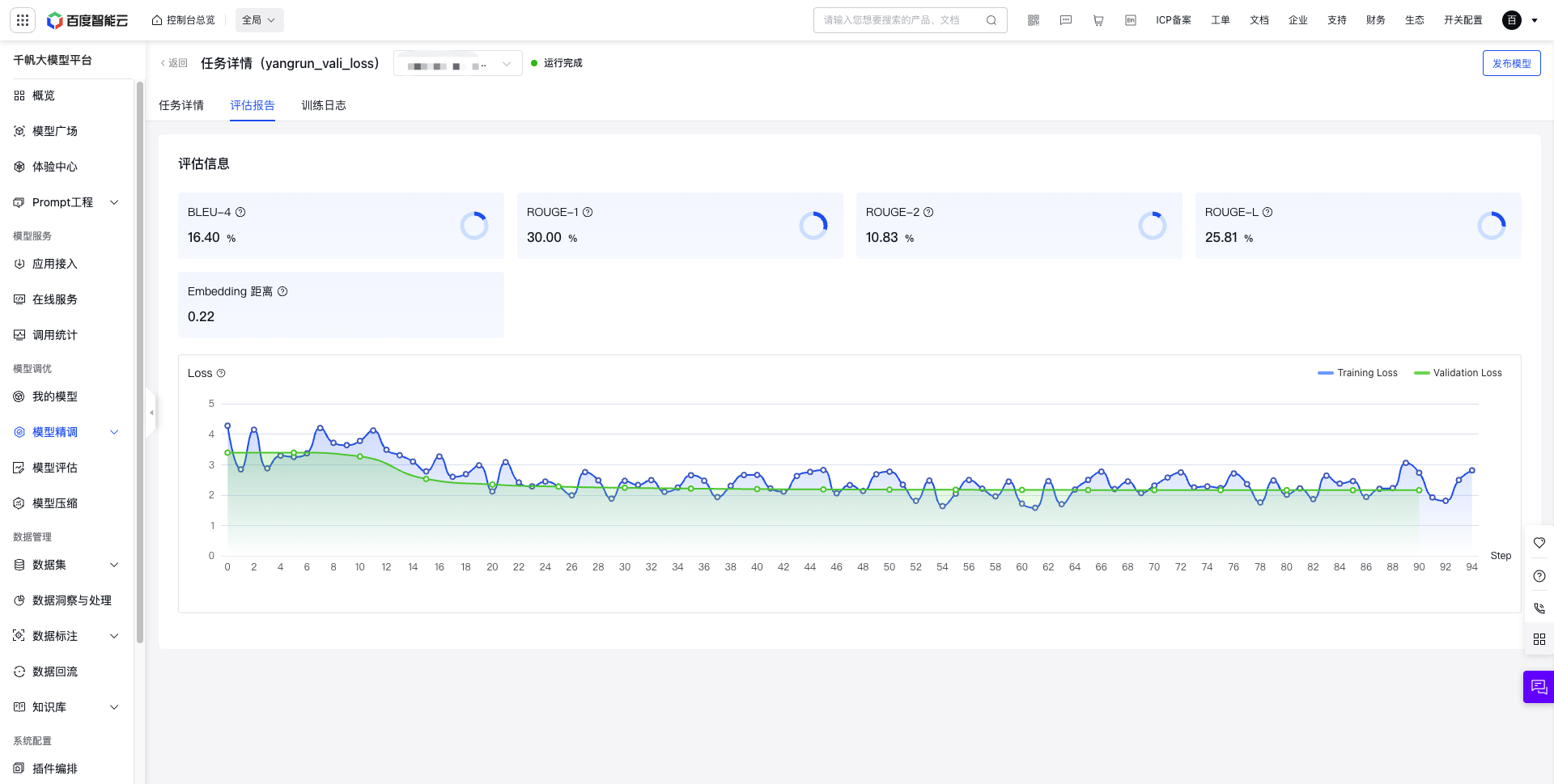Expand the 全局 region dropdown
The width and height of the screenshot is (1554, 784).
[x=259, y=20]
